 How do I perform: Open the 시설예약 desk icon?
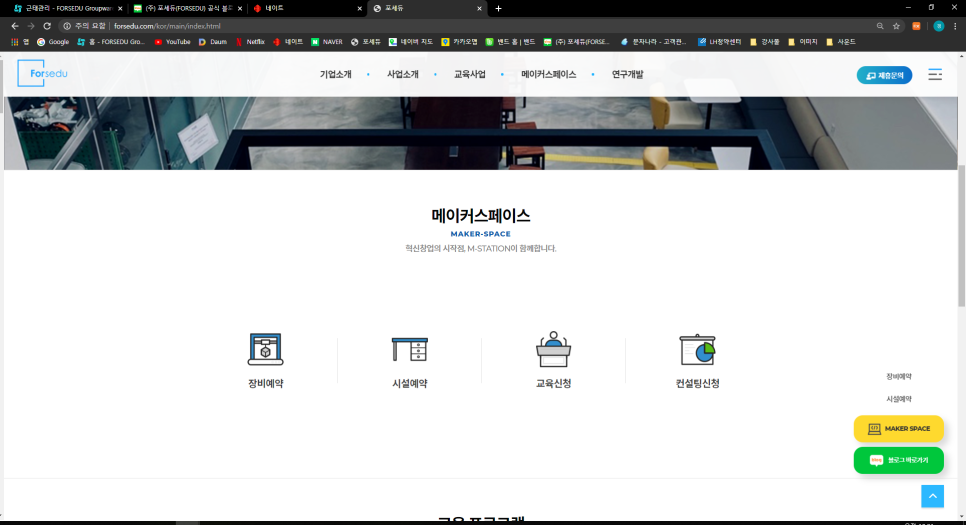[410, 349]
